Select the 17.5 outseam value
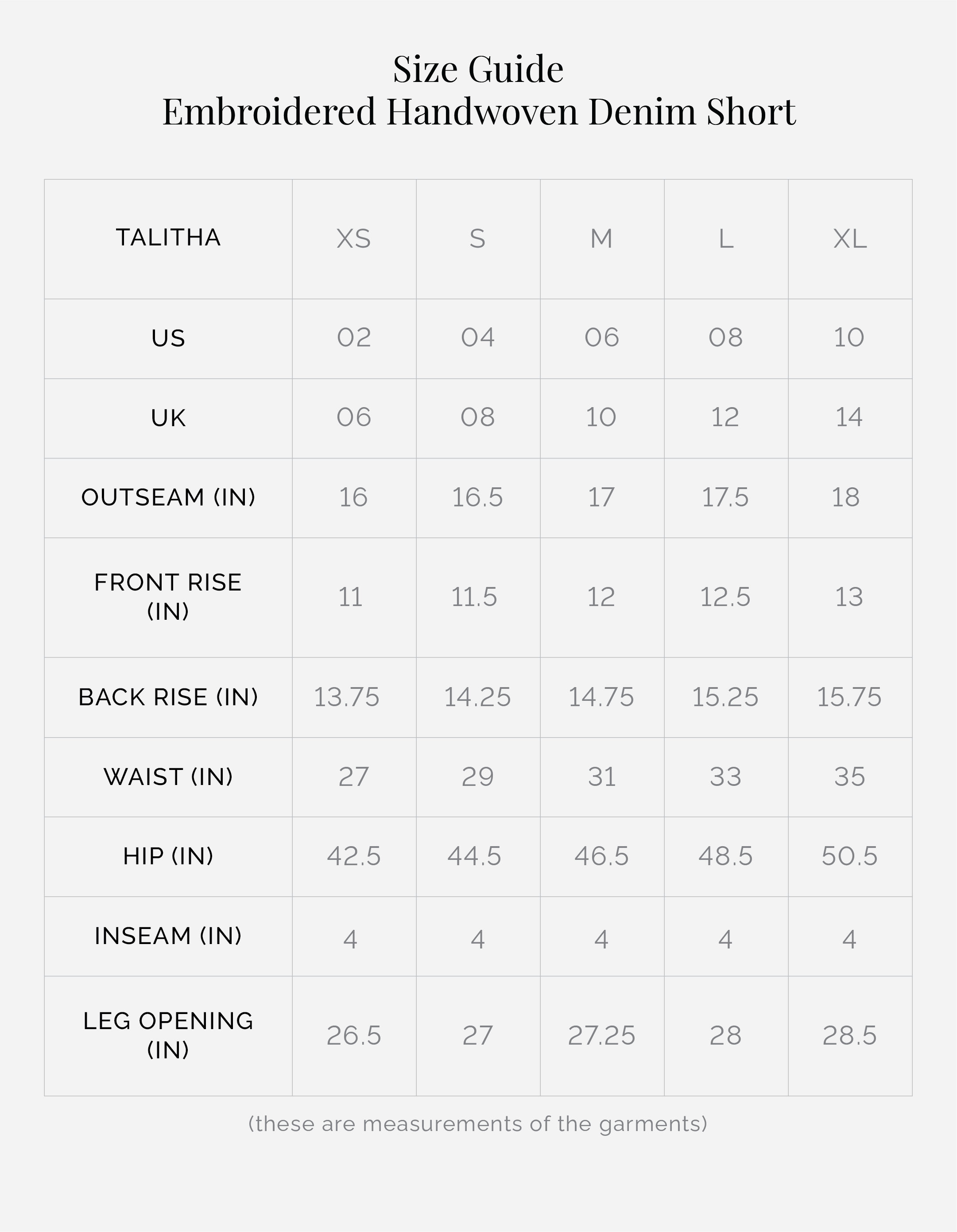This screenshot has height=1232, width=957. [725, 497]
